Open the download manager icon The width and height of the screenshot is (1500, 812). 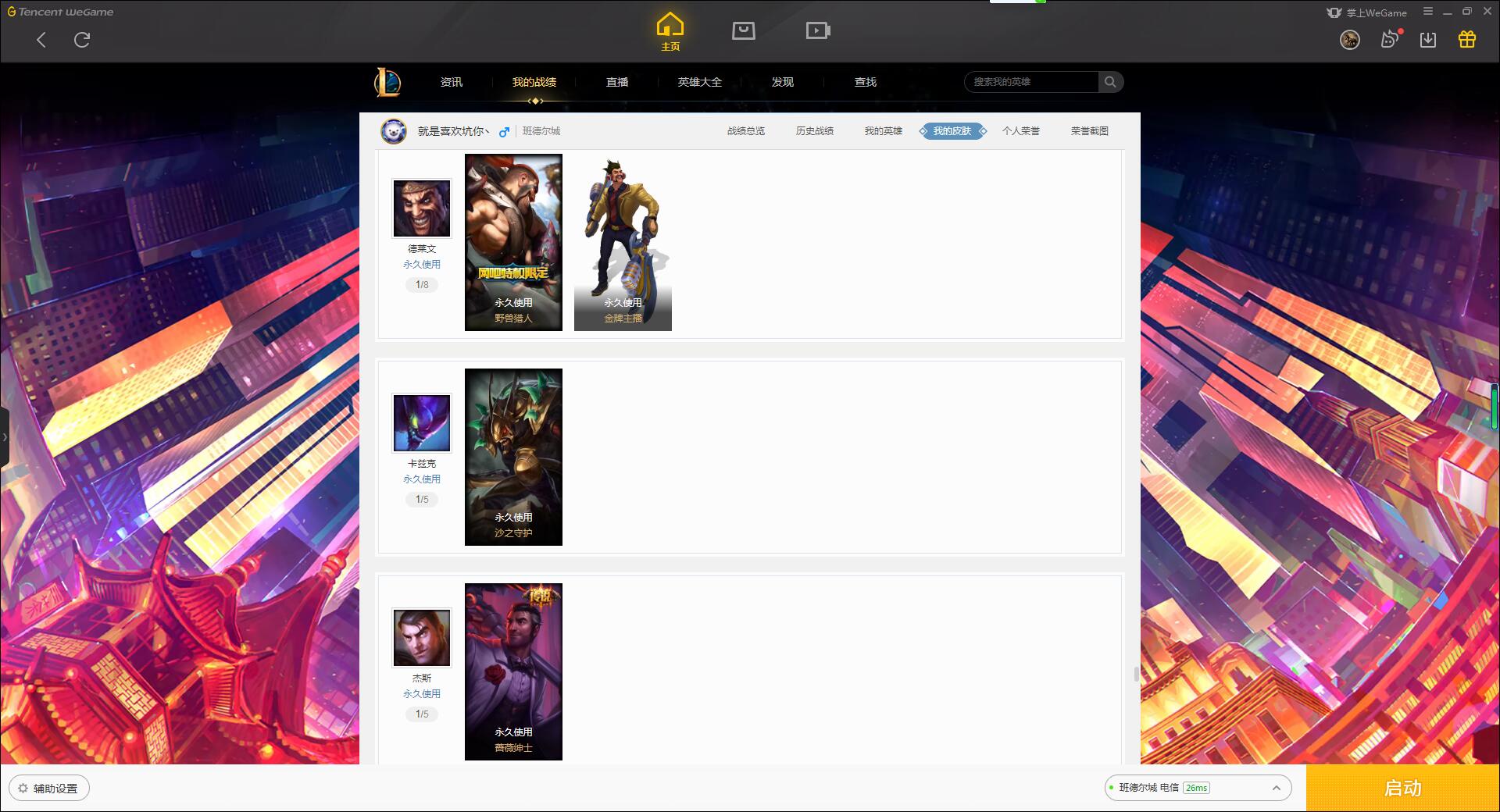(1428, 39)
